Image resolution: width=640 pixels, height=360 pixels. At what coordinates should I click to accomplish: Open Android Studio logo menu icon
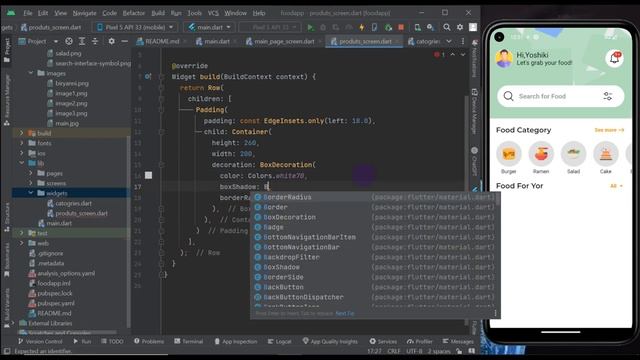(11, 13)
